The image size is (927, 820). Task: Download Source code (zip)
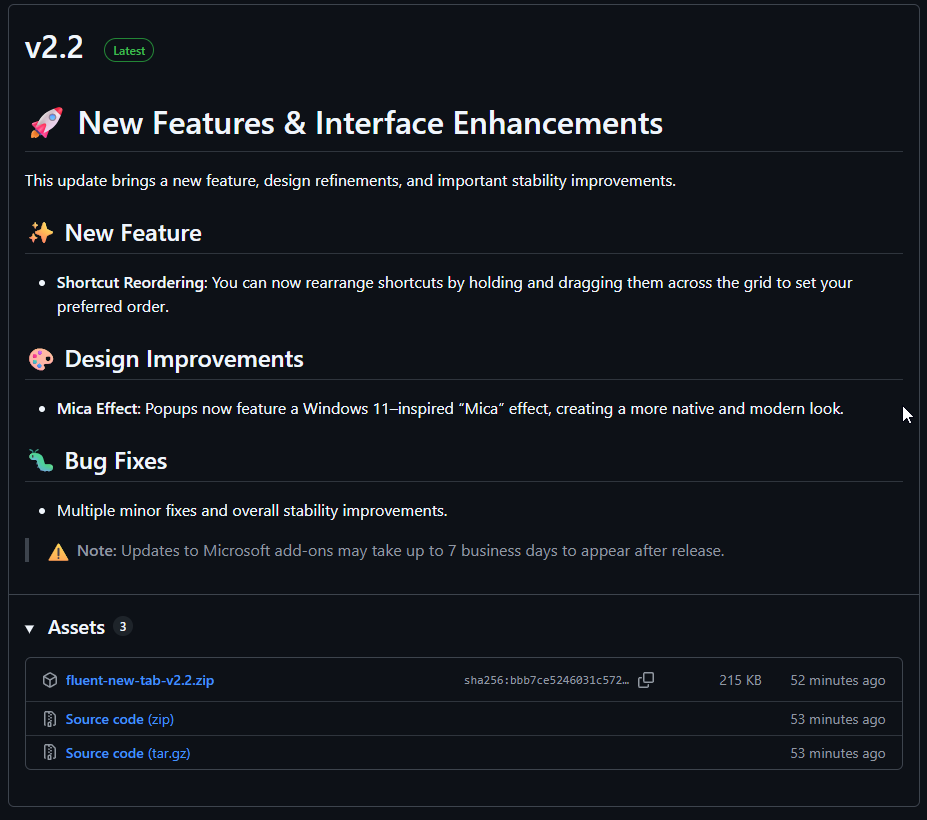(x=119, y=719)
